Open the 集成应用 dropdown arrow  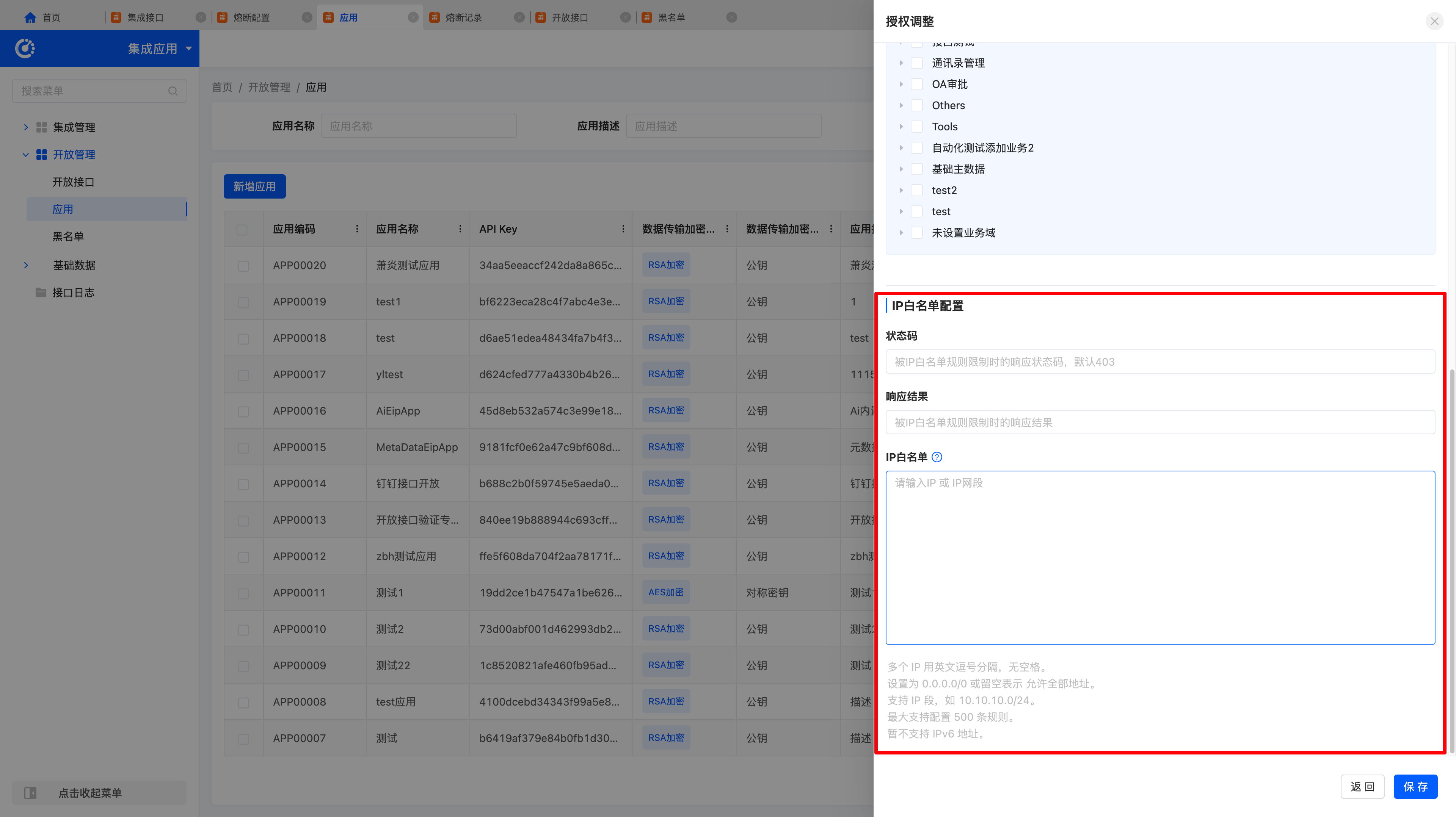pyautogui.click(x=189, y=49)
